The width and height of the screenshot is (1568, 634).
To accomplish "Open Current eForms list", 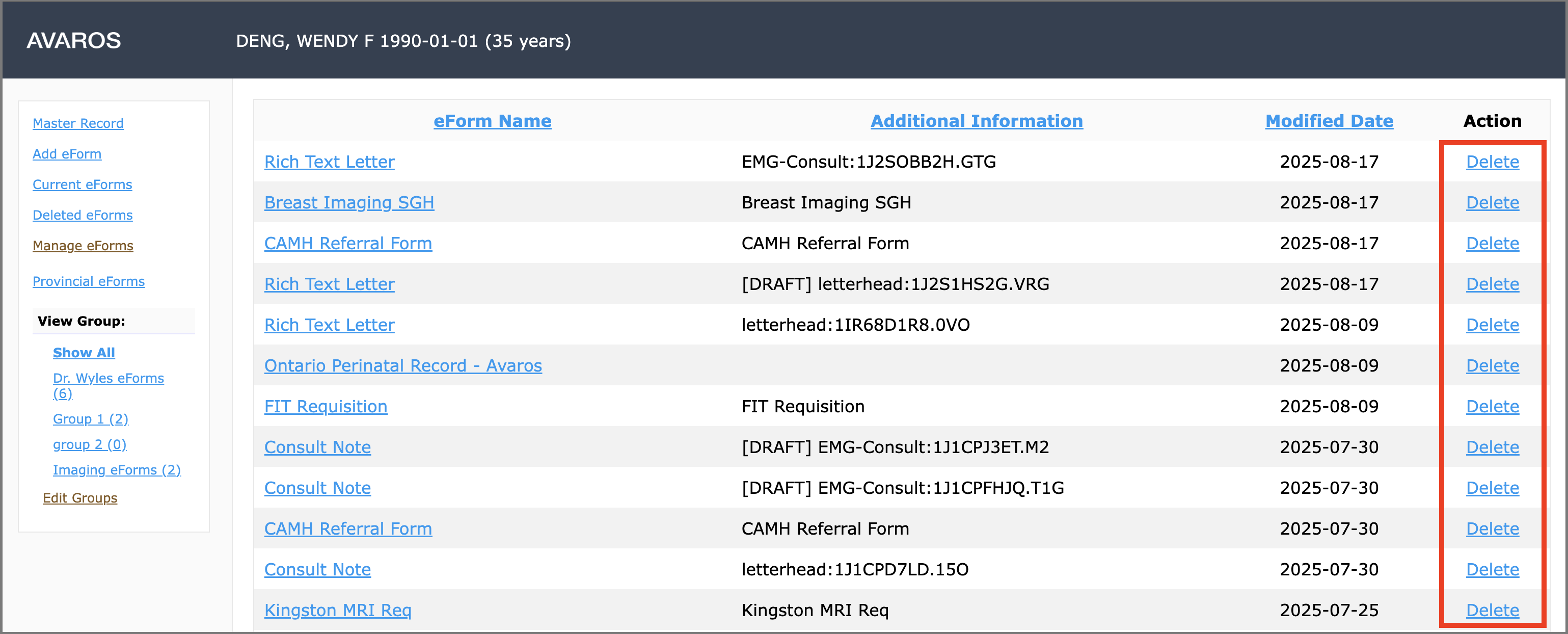I will [x=82, y=184].
